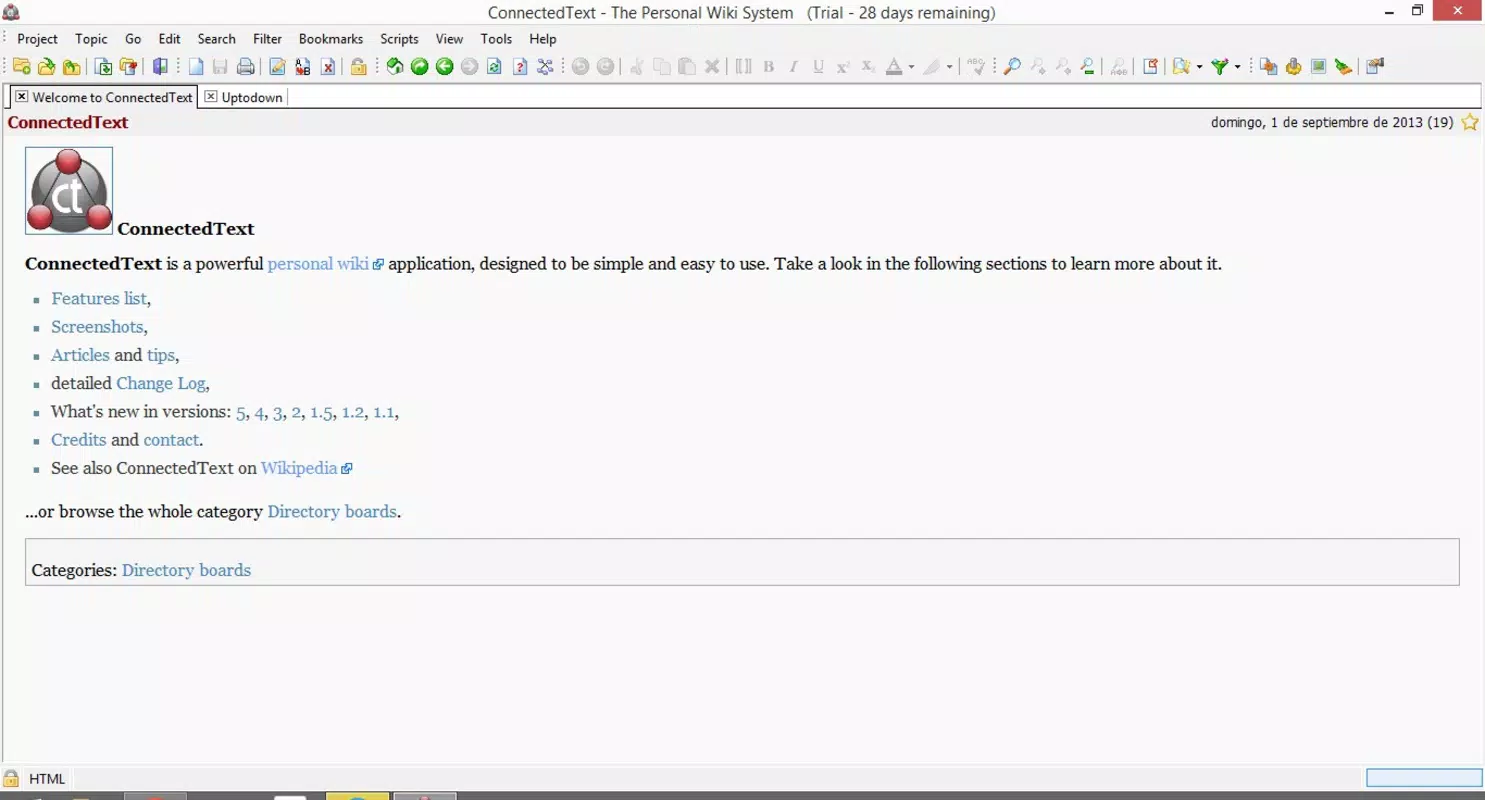
Task: Click the ConnectedText logo image
Action: tap(69, 191)
